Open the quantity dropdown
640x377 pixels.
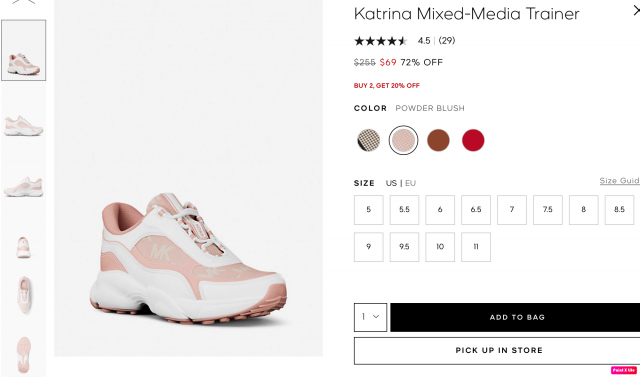point(370,317)
